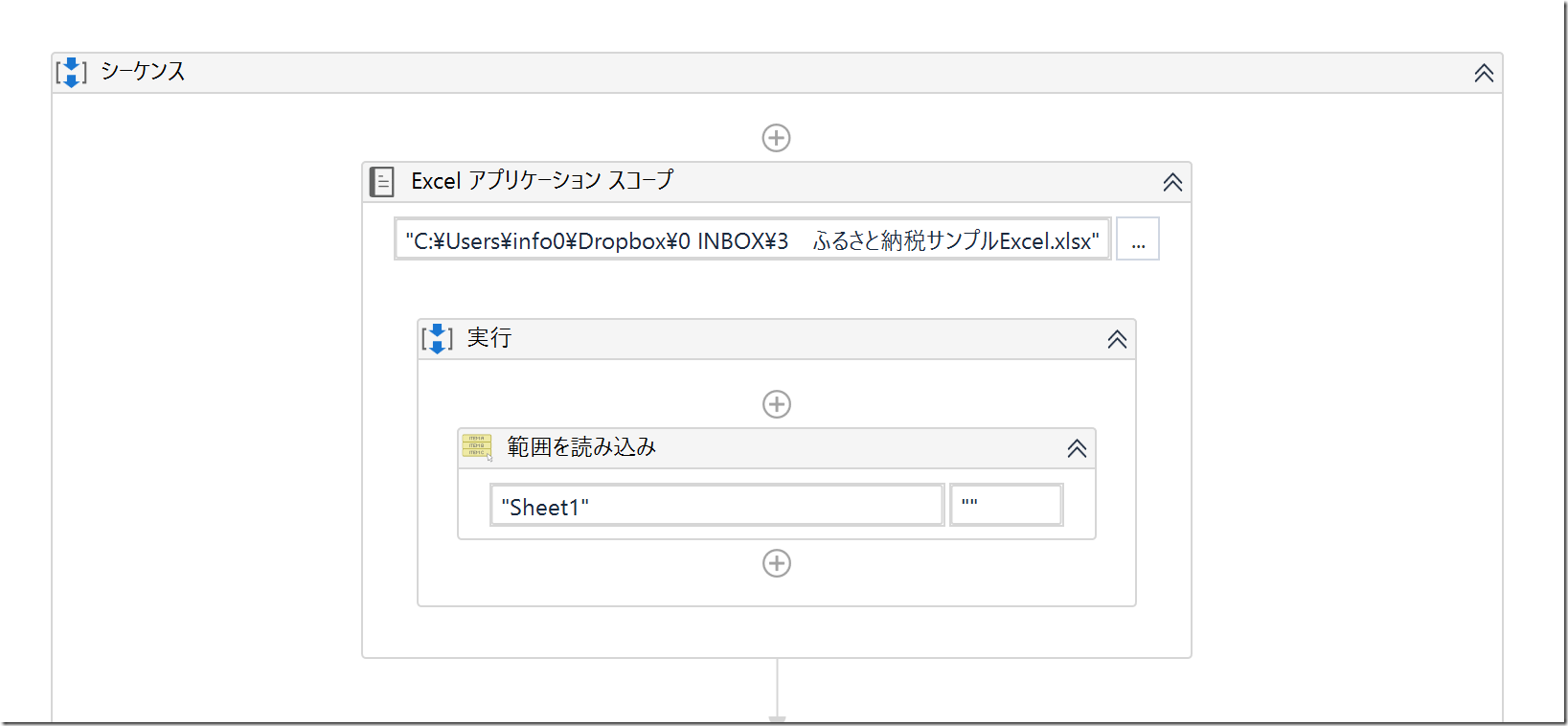Collapse the 範囲を読み込み activity
The height and width of the screenshot is (726, 1568).
(1077, 448)
